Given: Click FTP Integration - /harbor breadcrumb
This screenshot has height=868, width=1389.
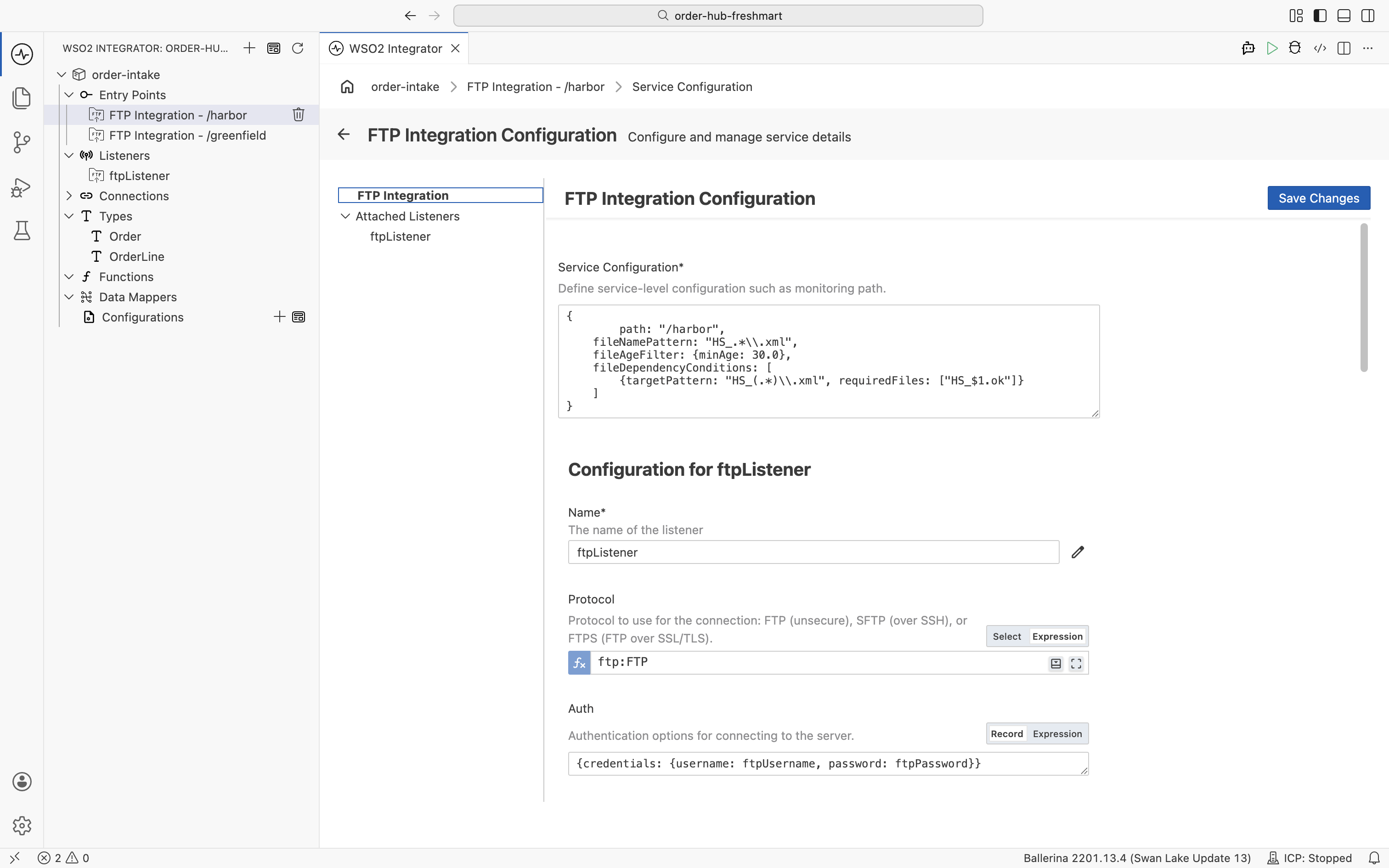Looking at the screenshot, I should (536, 87).
